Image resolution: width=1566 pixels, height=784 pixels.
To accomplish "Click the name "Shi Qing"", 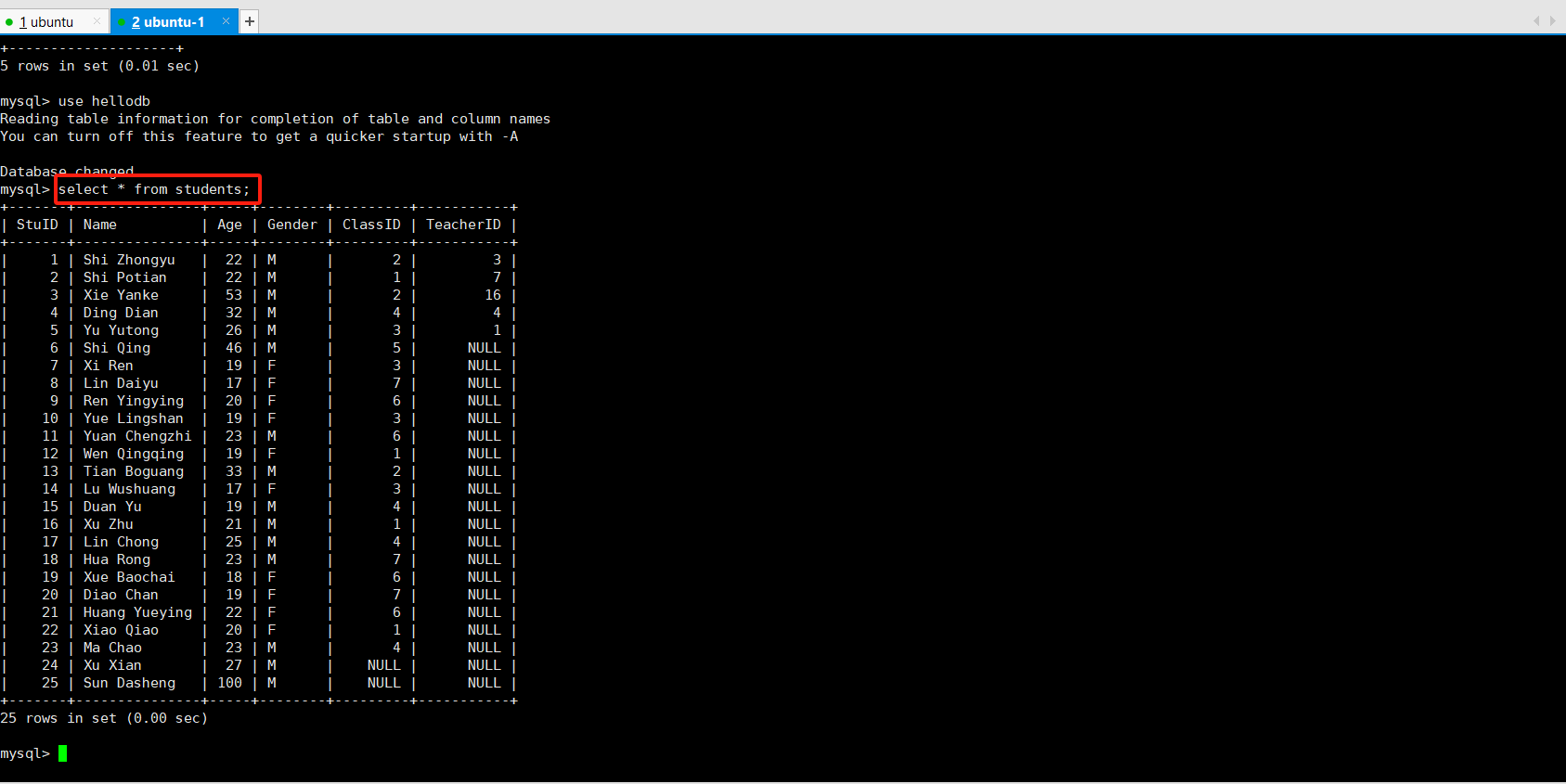I will [117, 348].
